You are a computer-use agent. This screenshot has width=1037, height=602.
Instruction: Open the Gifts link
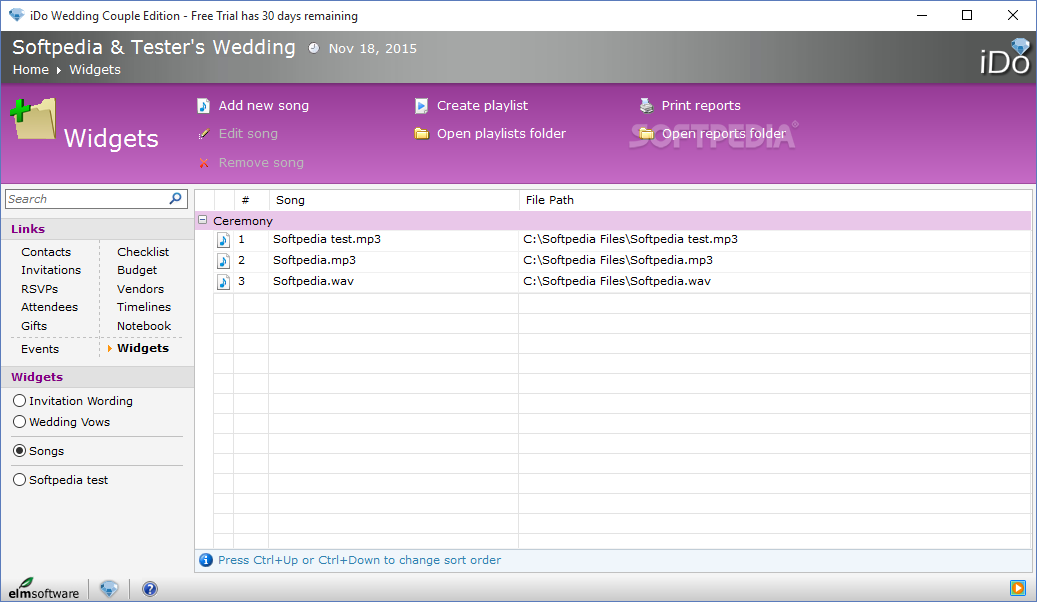pyautogui.click(x=34, y=326)
